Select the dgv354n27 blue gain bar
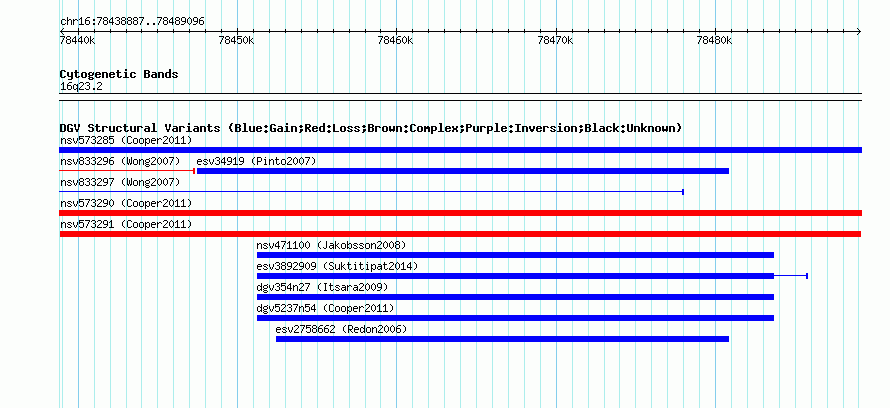This screenshot has width=890, height=408. point(515,297)
